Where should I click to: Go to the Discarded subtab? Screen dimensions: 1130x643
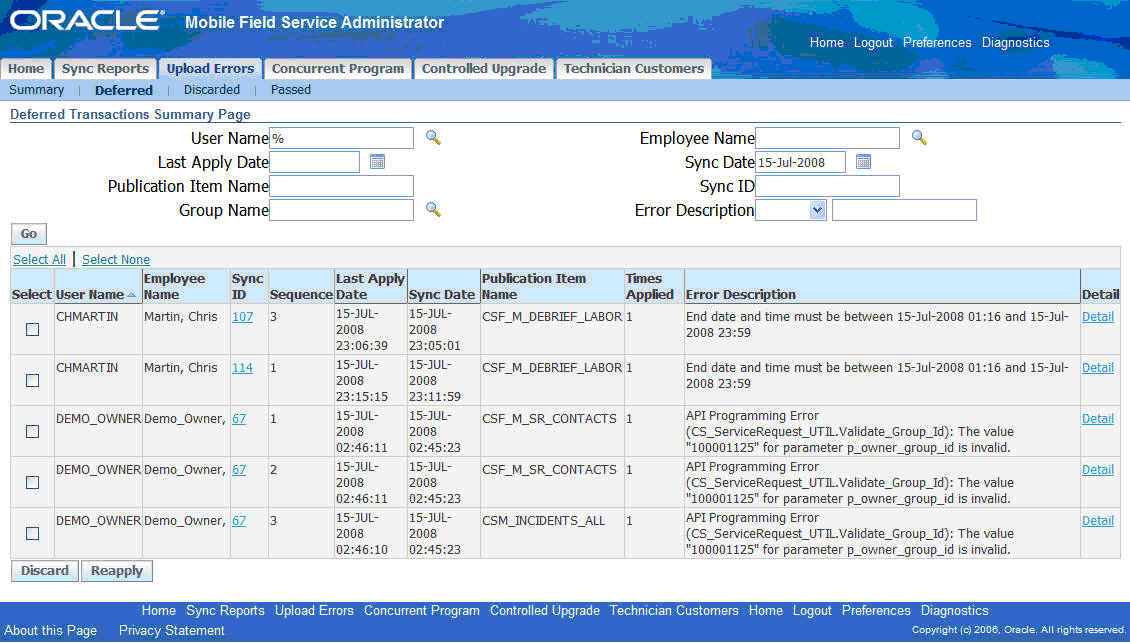212,89
